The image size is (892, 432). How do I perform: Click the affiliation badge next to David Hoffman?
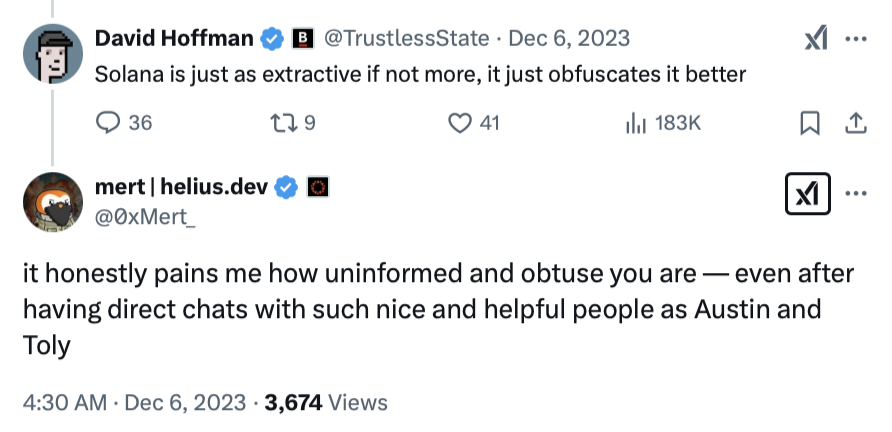301,39
